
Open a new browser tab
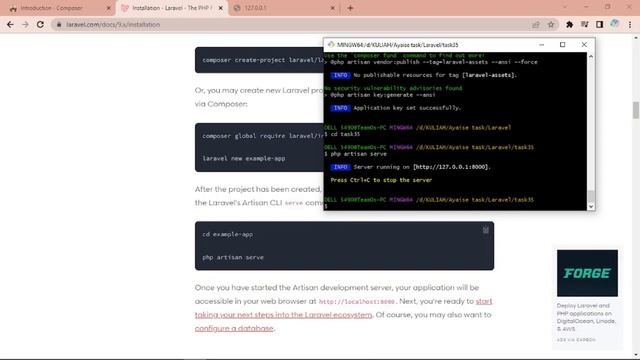tap(350, 8)
